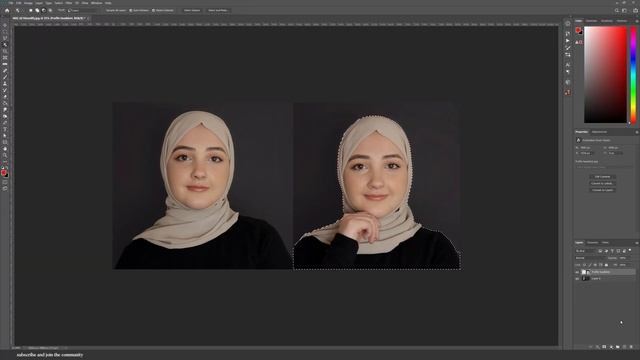Click the Convert to Layers button
The image size is (640, 360).
pyautogui.click(x=602, y=190)
